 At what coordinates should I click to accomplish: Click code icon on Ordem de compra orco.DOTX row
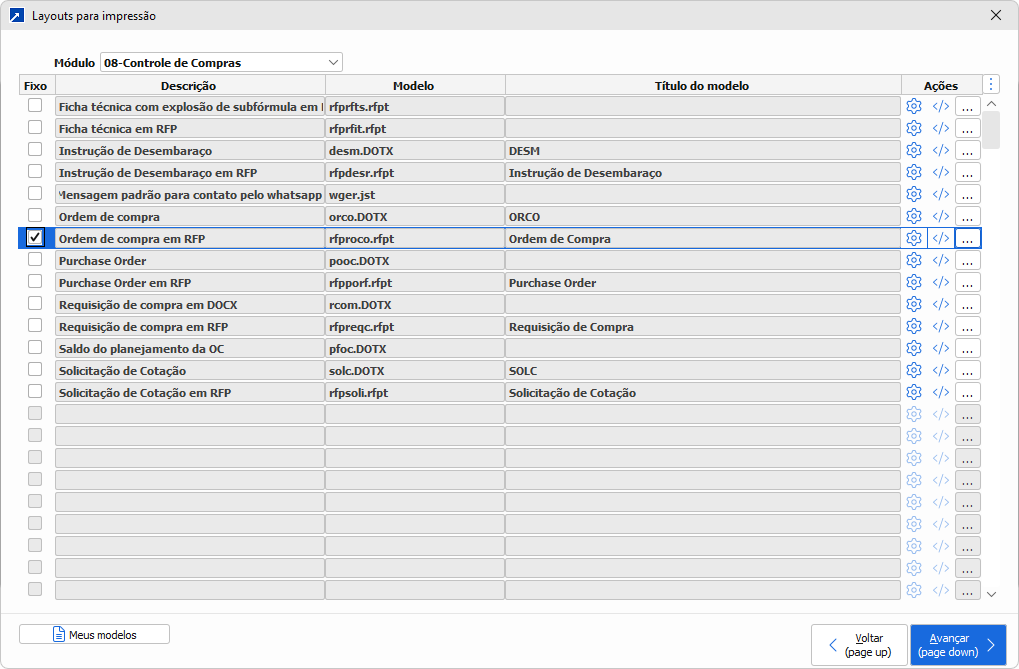(x=940, y=216)
